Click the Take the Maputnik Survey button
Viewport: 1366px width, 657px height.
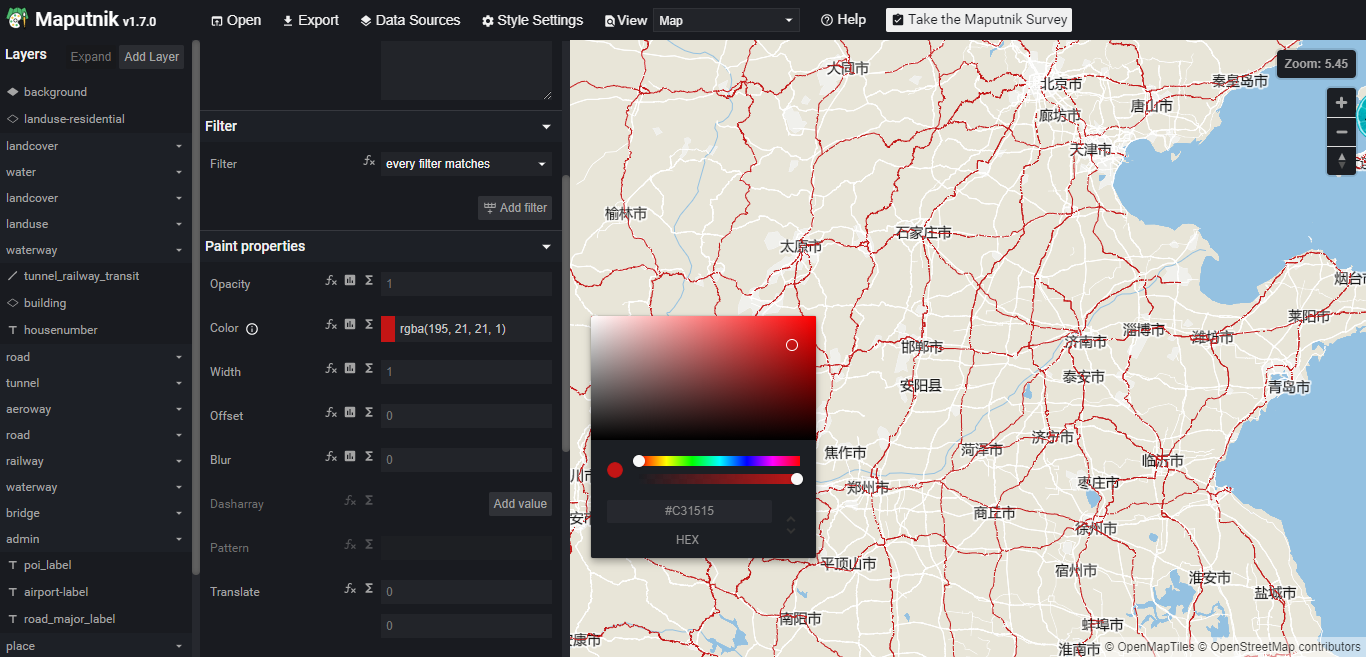point(978,19)
